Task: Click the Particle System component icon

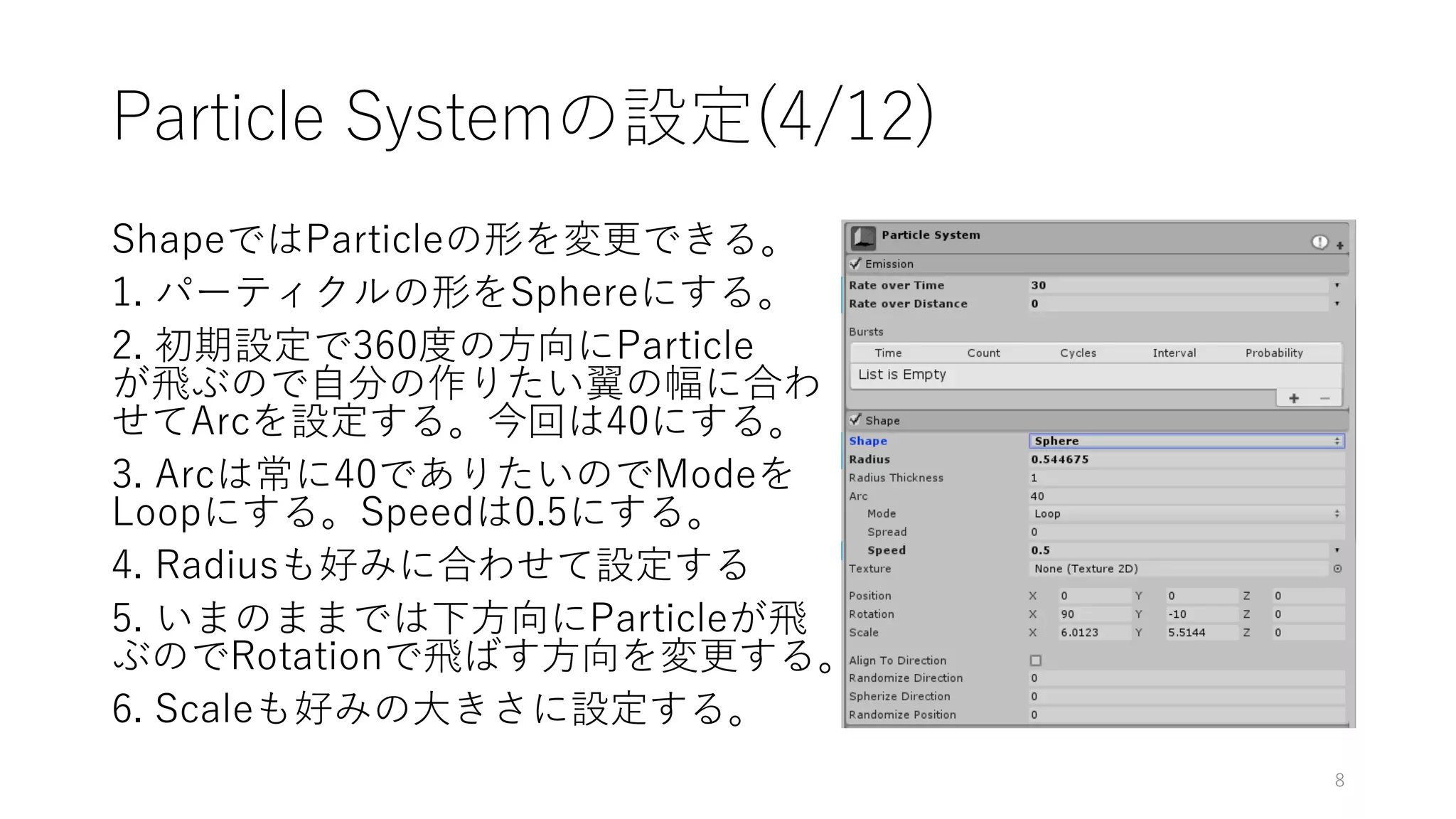Action: click(863, 237)
